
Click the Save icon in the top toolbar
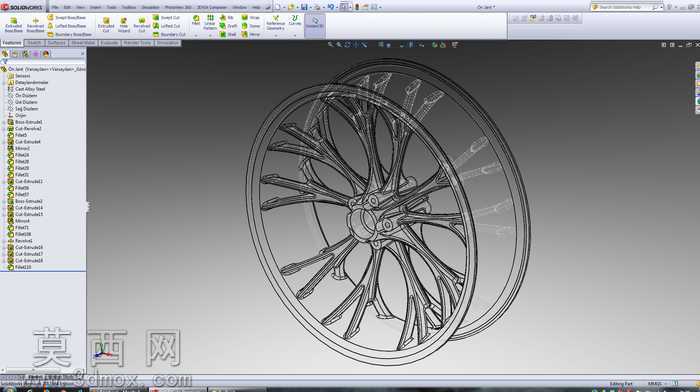[304, 7]
